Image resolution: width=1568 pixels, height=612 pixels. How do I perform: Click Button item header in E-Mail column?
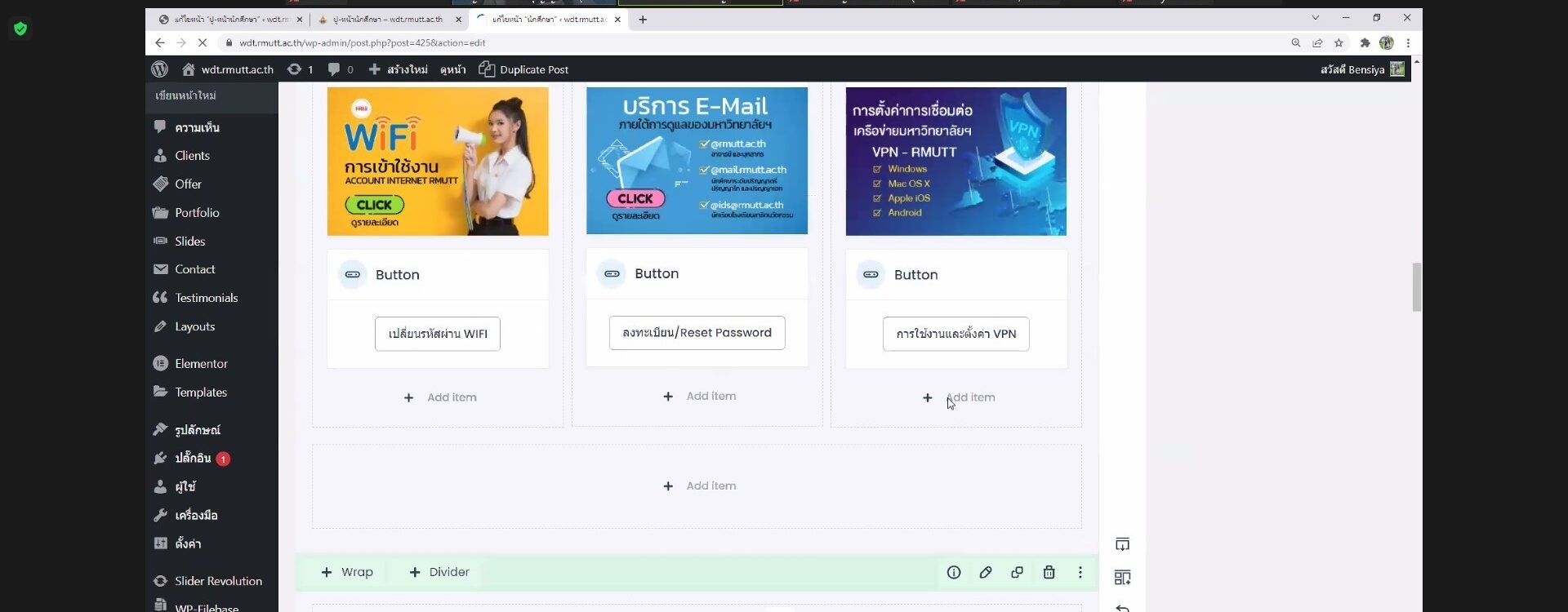[x=697, y=273]
